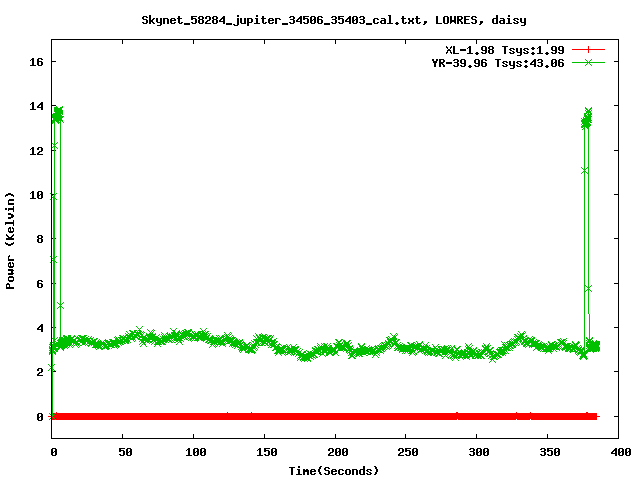
Task: Click the x-axis tick label 300
Action: (479, 452)
